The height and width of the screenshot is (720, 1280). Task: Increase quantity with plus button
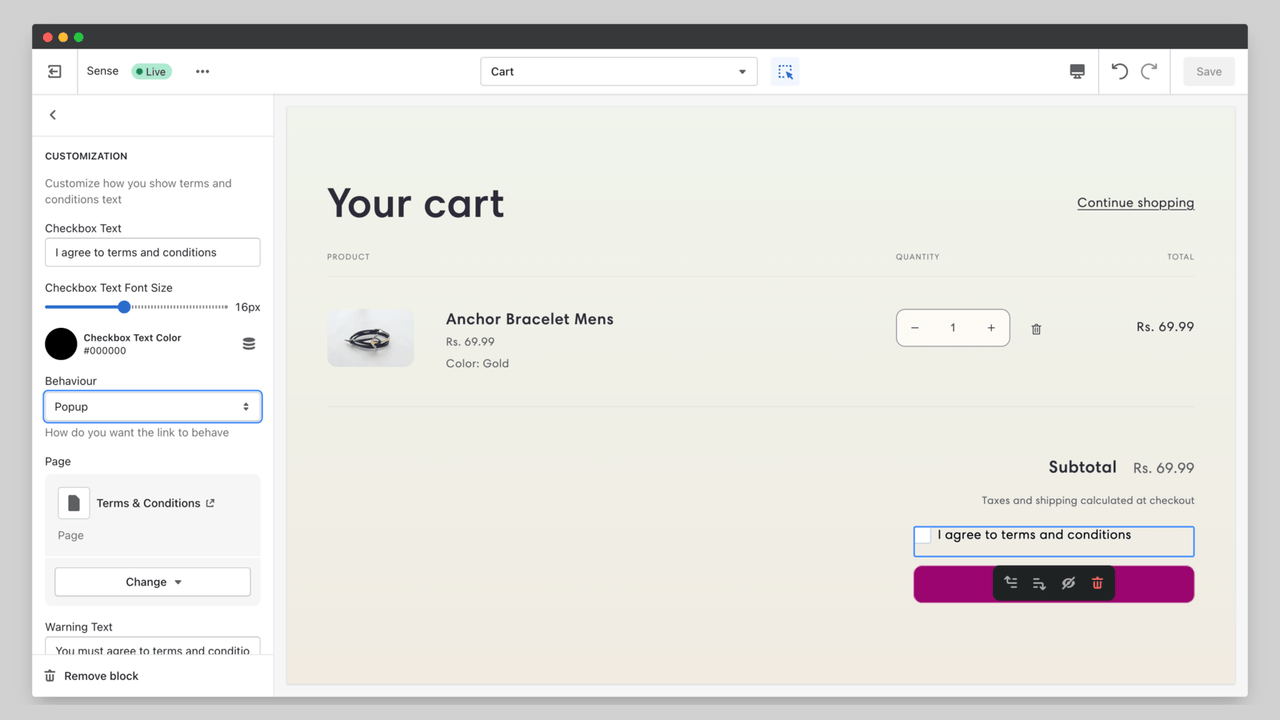click(991, 328)
